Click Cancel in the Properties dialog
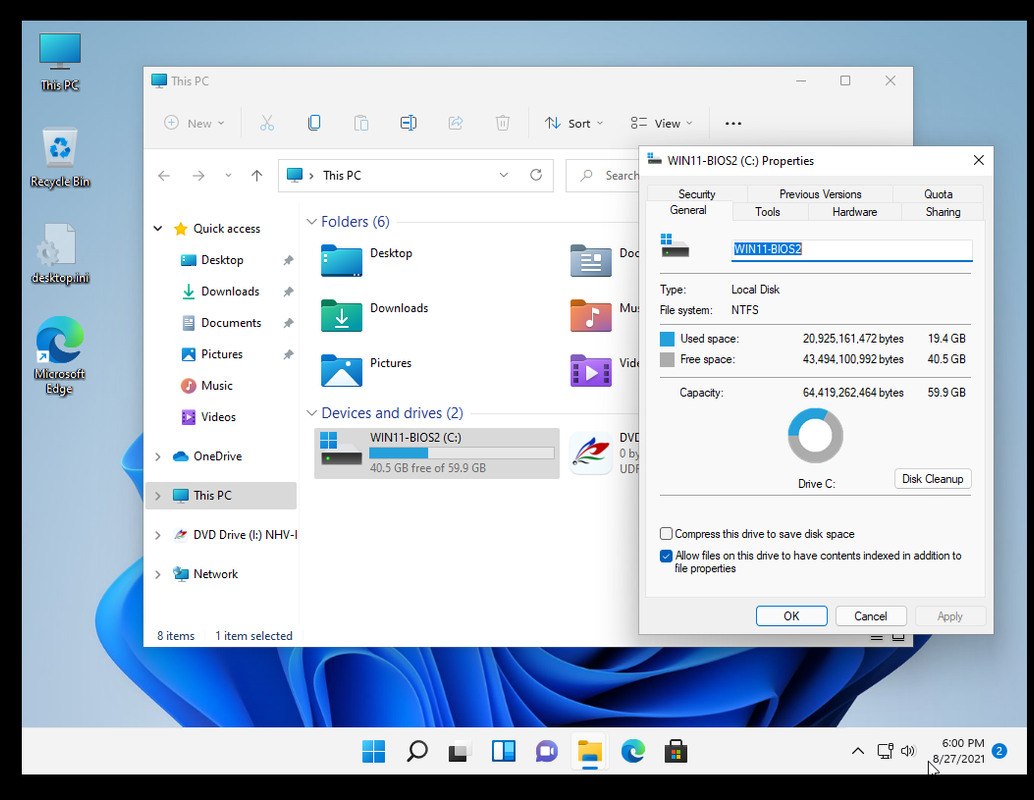Image resolution: width=1034 pixels, height=800 pixels. tap(870, 616)
